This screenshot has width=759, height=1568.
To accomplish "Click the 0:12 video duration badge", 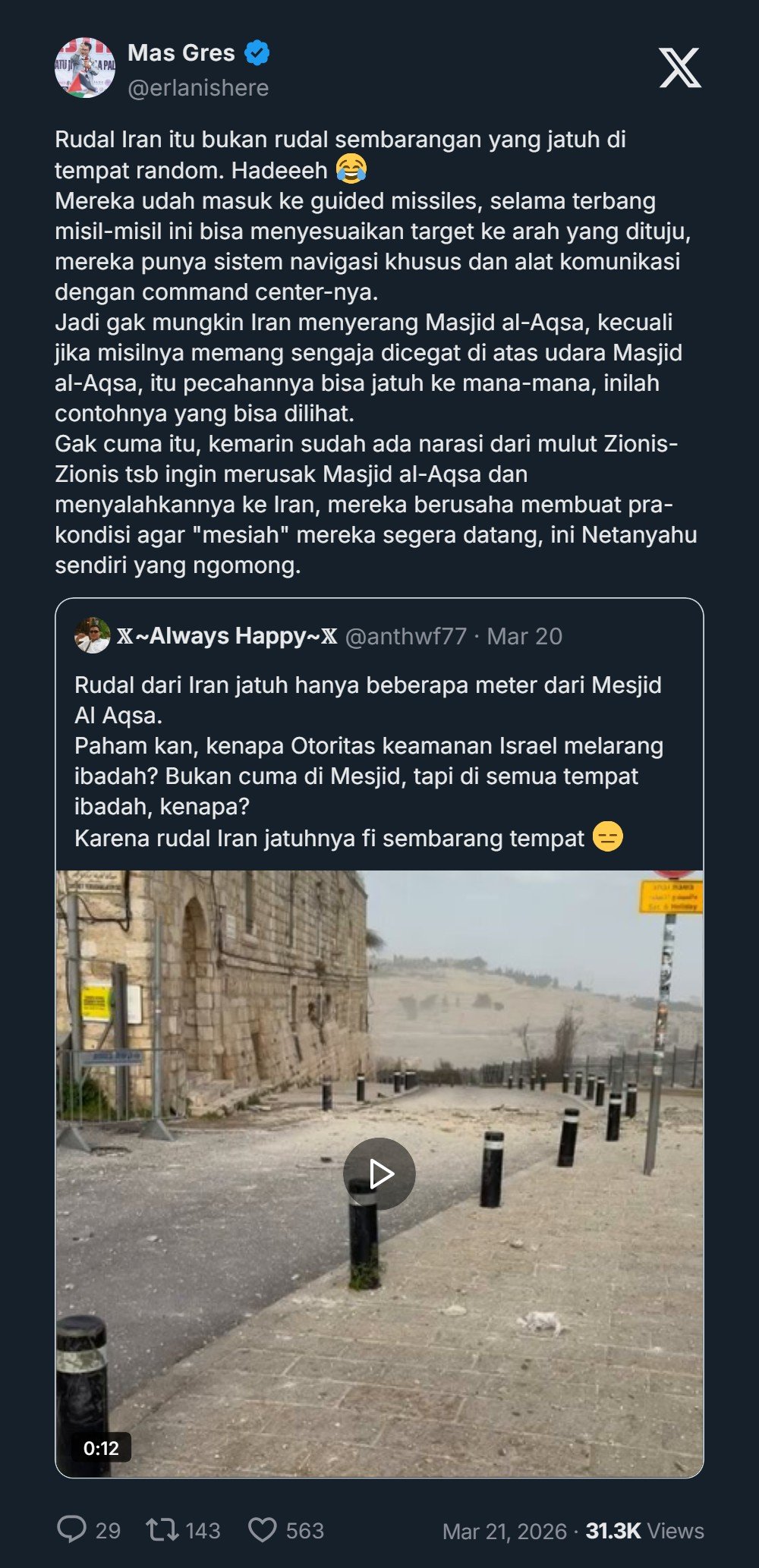I will click(101, 1448).
